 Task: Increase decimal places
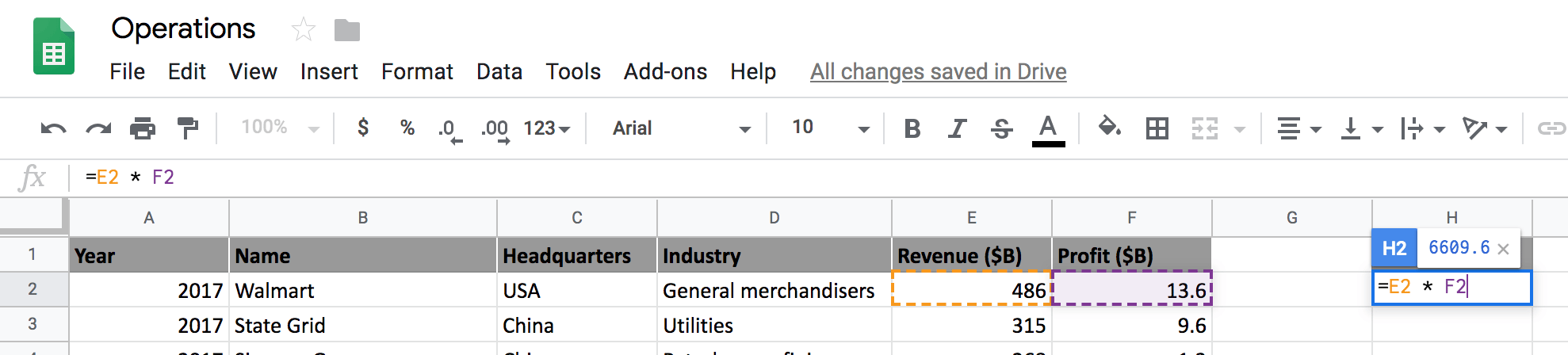pos(495,130)
